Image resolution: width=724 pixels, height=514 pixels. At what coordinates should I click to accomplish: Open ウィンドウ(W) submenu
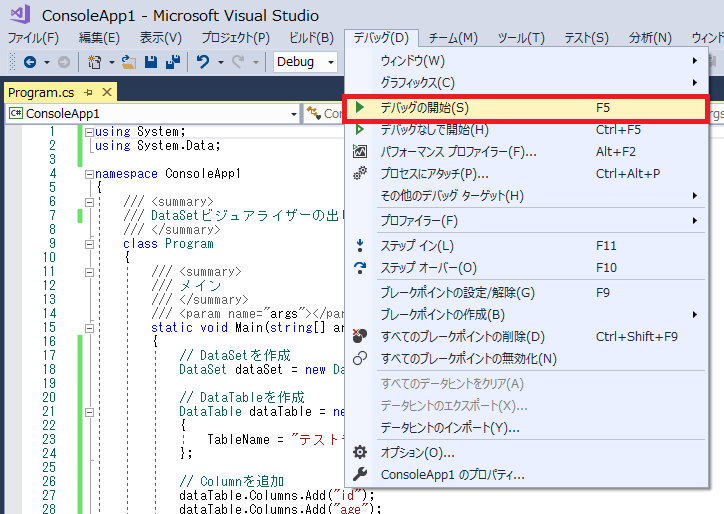click(x=527, y=60)
